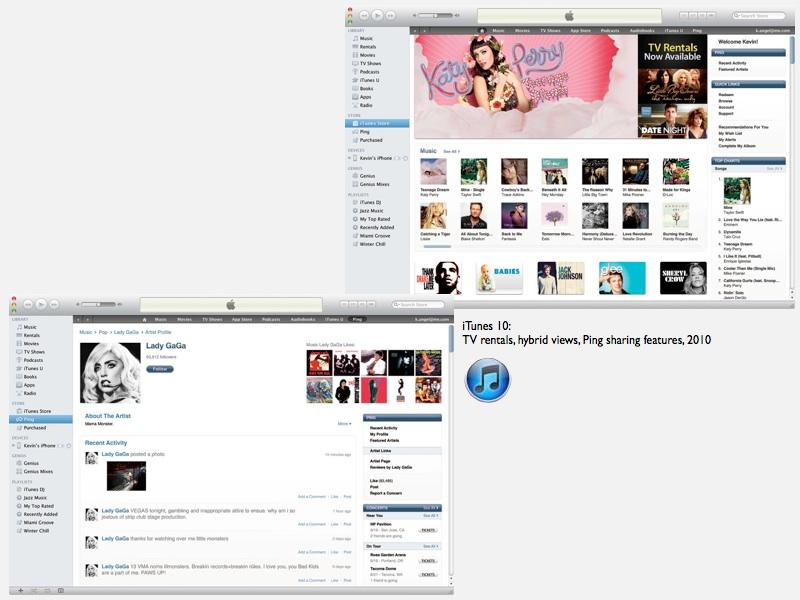Click the Search Store field in Store window

pos(759,16)
